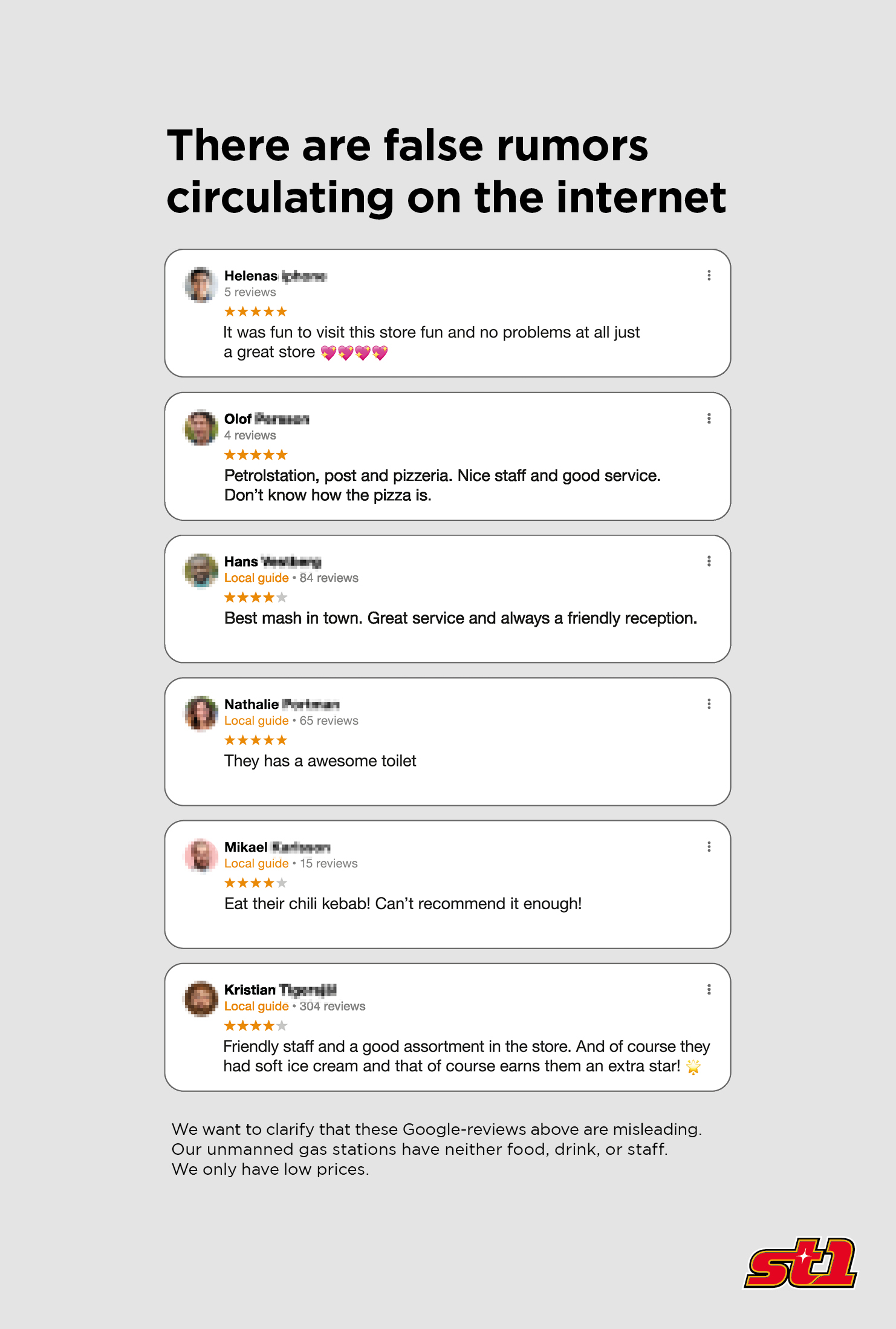Open the three-dot menu on Mikael's review
The height and width of the screenshot is (1329, 896).
709,847
